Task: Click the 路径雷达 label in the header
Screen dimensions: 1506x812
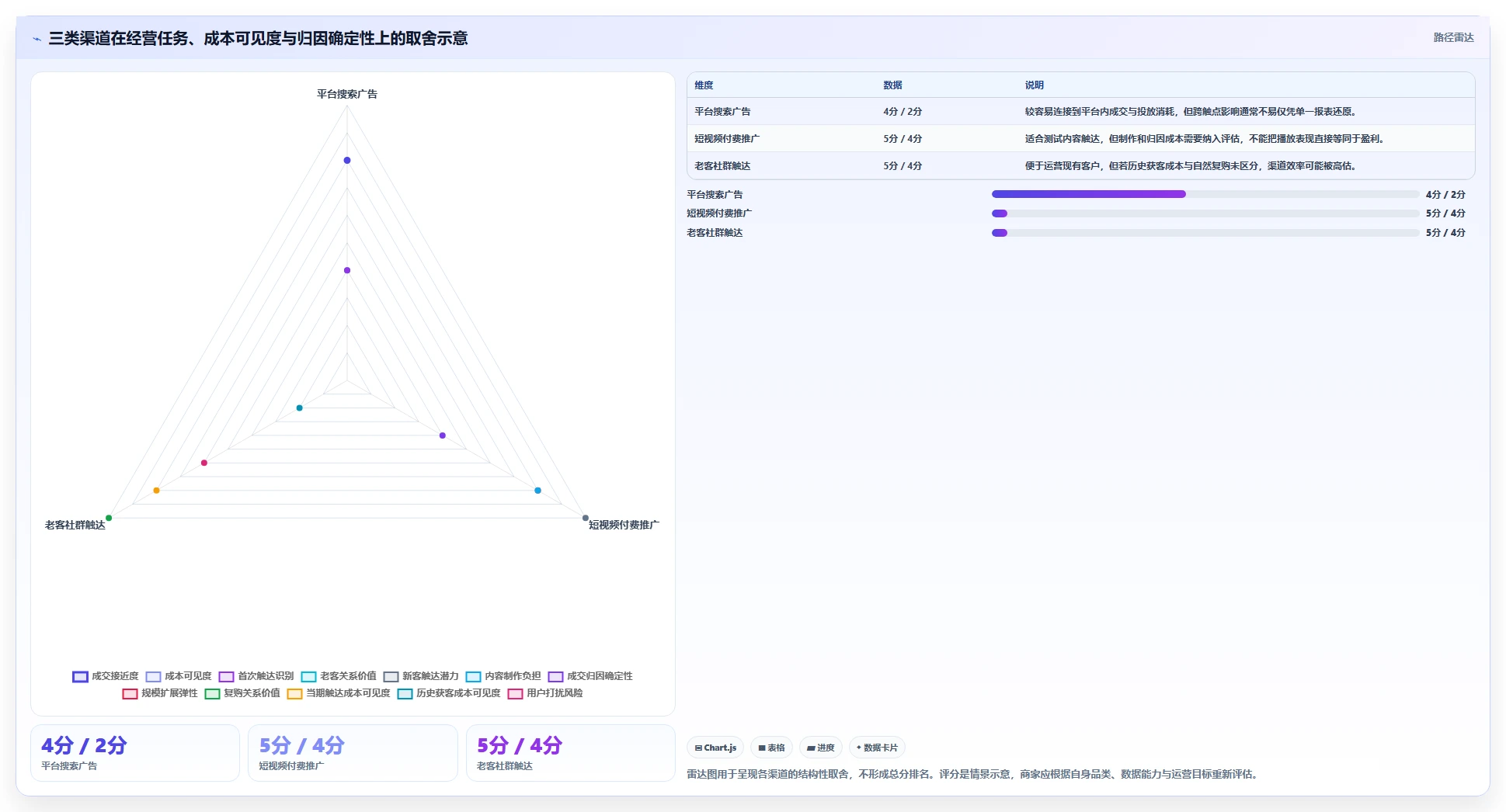Action: (1453, 37)
